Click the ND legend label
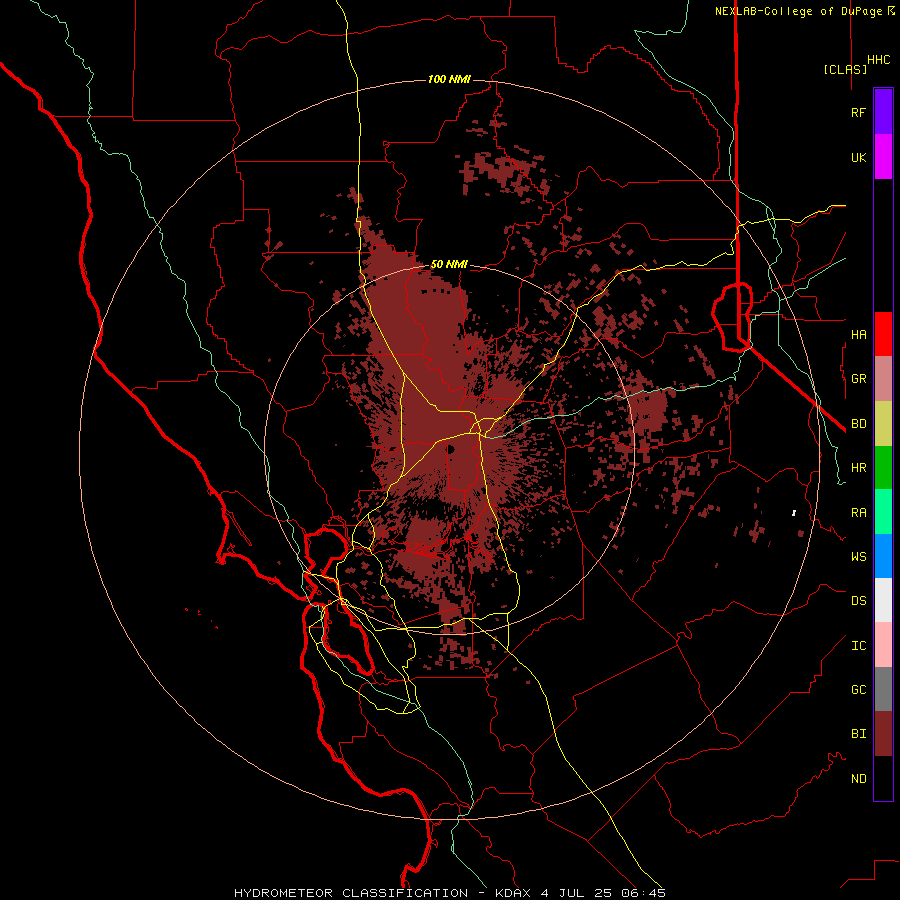900x900 pixels. (858, 778)
